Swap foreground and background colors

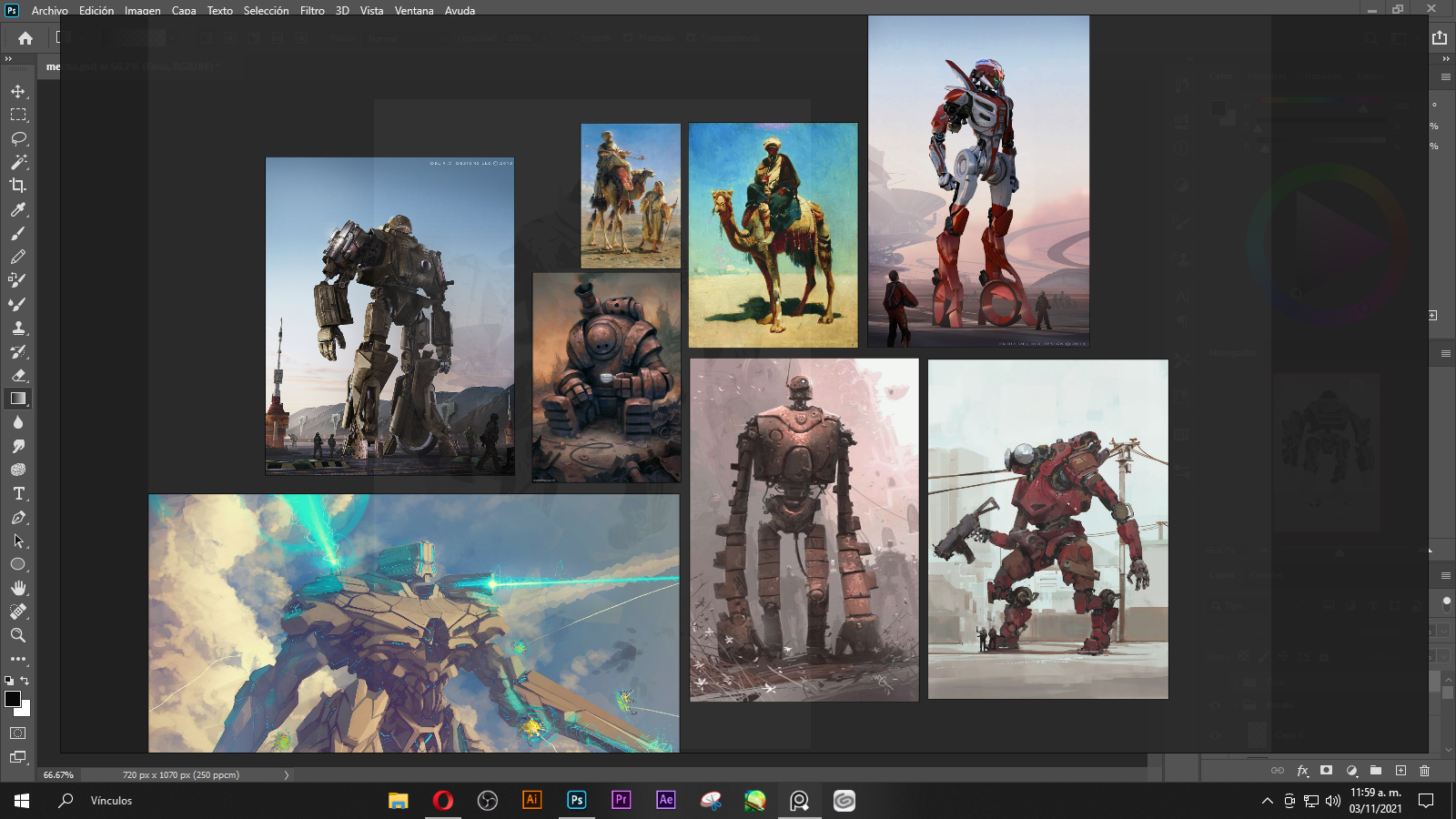[x=25, y=681]
